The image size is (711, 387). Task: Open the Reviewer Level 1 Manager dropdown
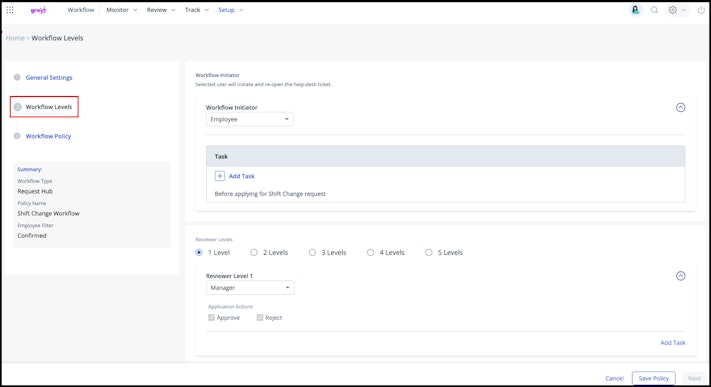pyautogui.click(x=250, y=288)
